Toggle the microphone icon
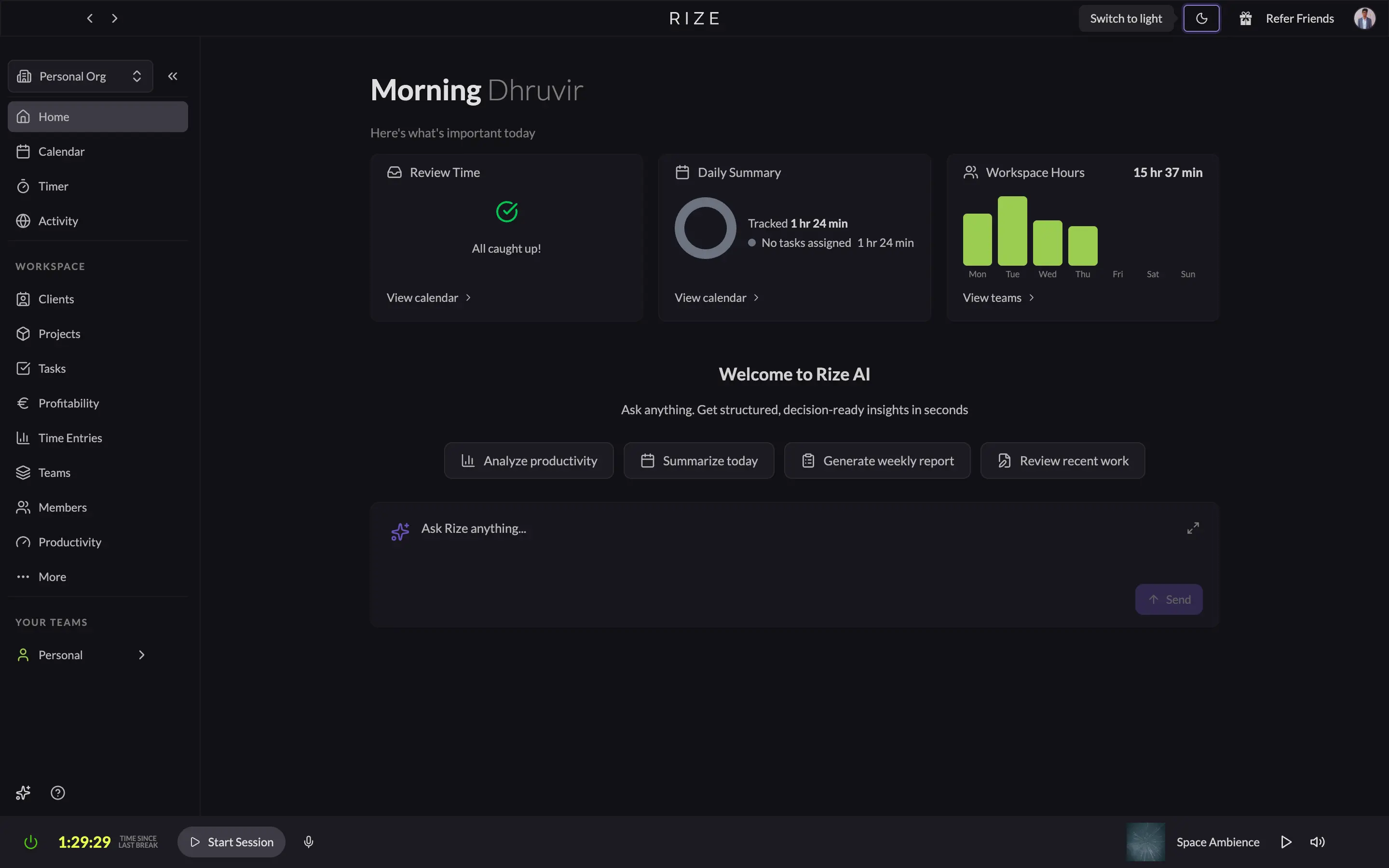1389x868 pixels. [x=308, y=842]
